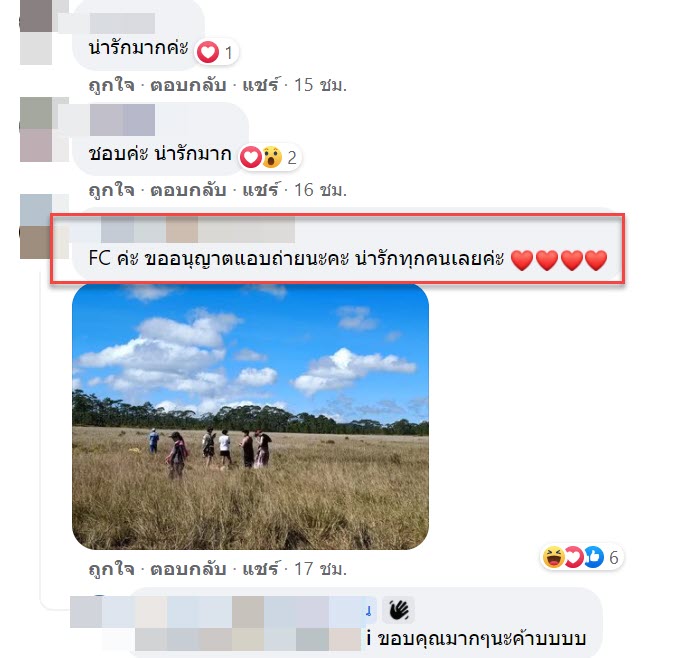Click the waving hand sticker in the reply

[398, 610]
